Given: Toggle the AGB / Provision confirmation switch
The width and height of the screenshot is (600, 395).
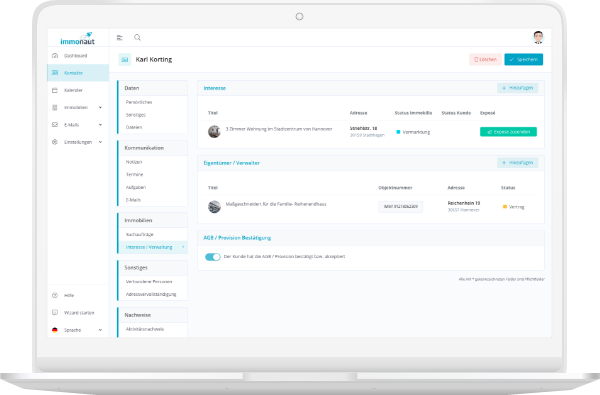Looking at the screenshot, I should pos(213,257).
